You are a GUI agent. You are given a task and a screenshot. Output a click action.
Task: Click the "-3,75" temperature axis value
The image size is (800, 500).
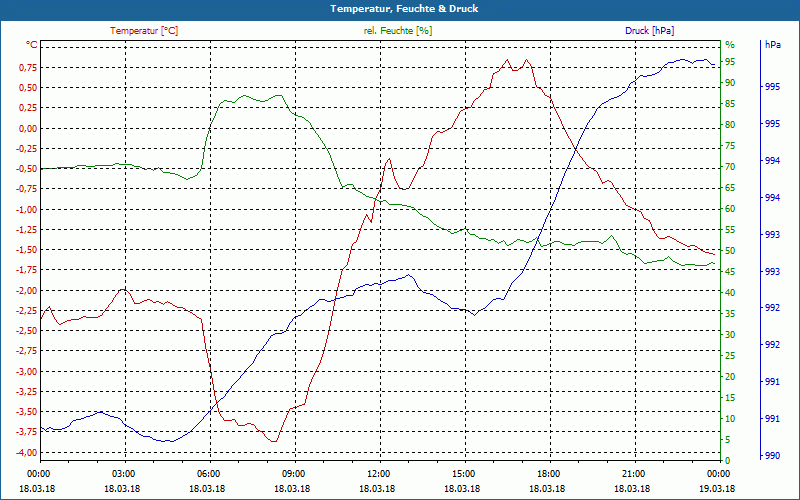tap(27, 432)
